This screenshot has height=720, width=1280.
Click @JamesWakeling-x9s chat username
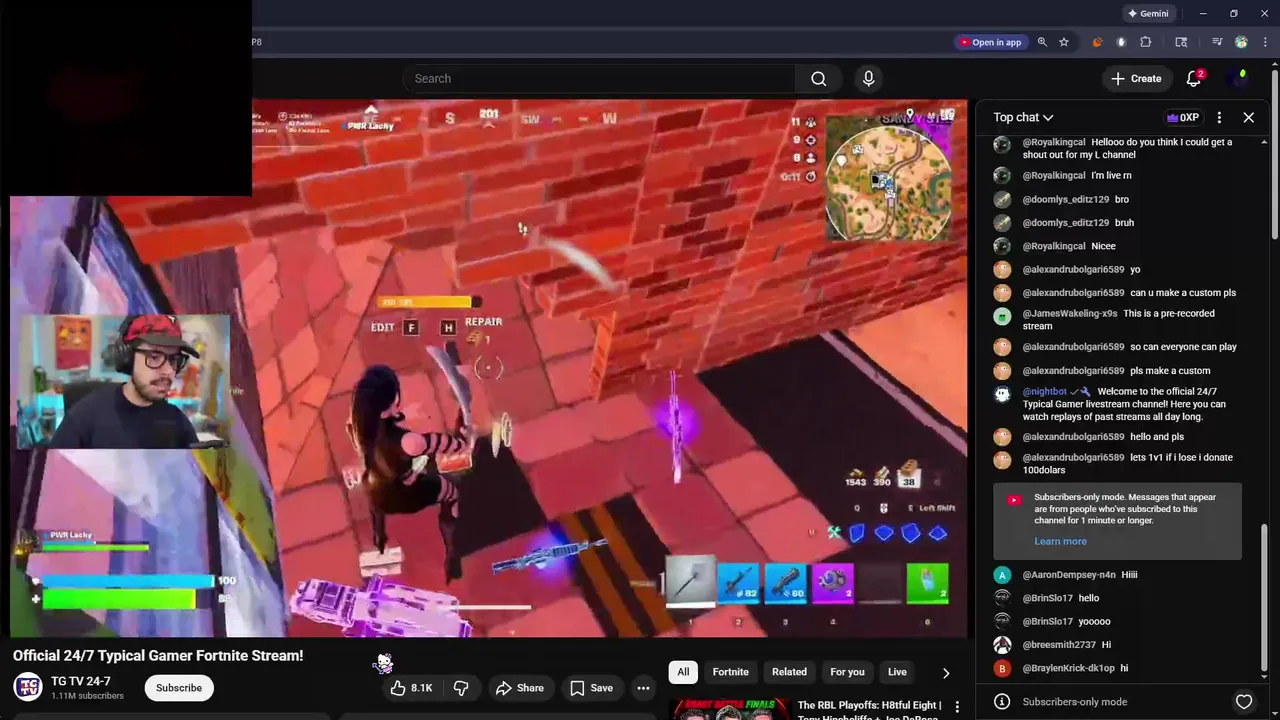1070,314
